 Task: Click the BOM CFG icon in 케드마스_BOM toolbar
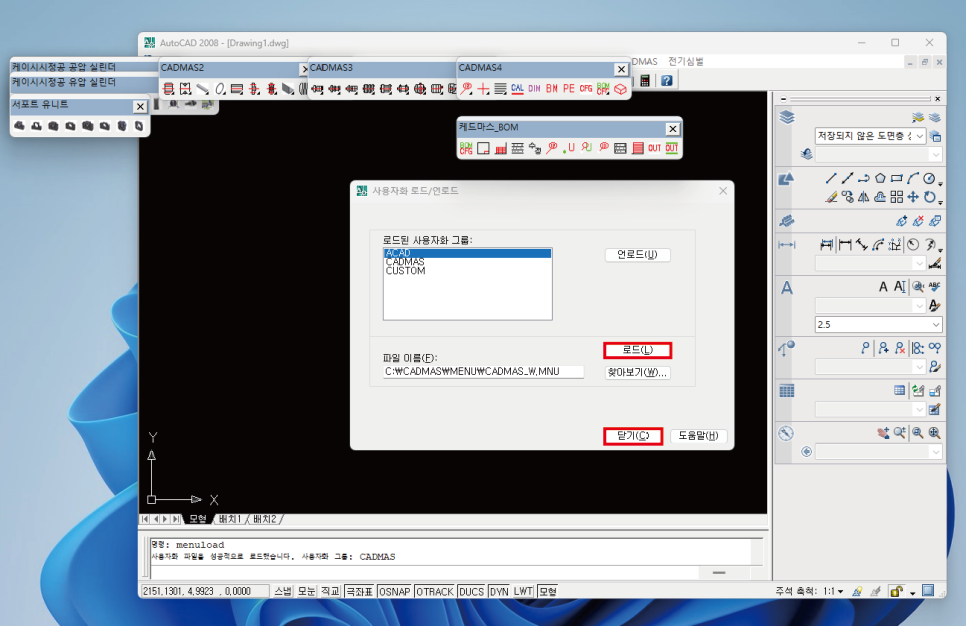[x=466, y=148]
